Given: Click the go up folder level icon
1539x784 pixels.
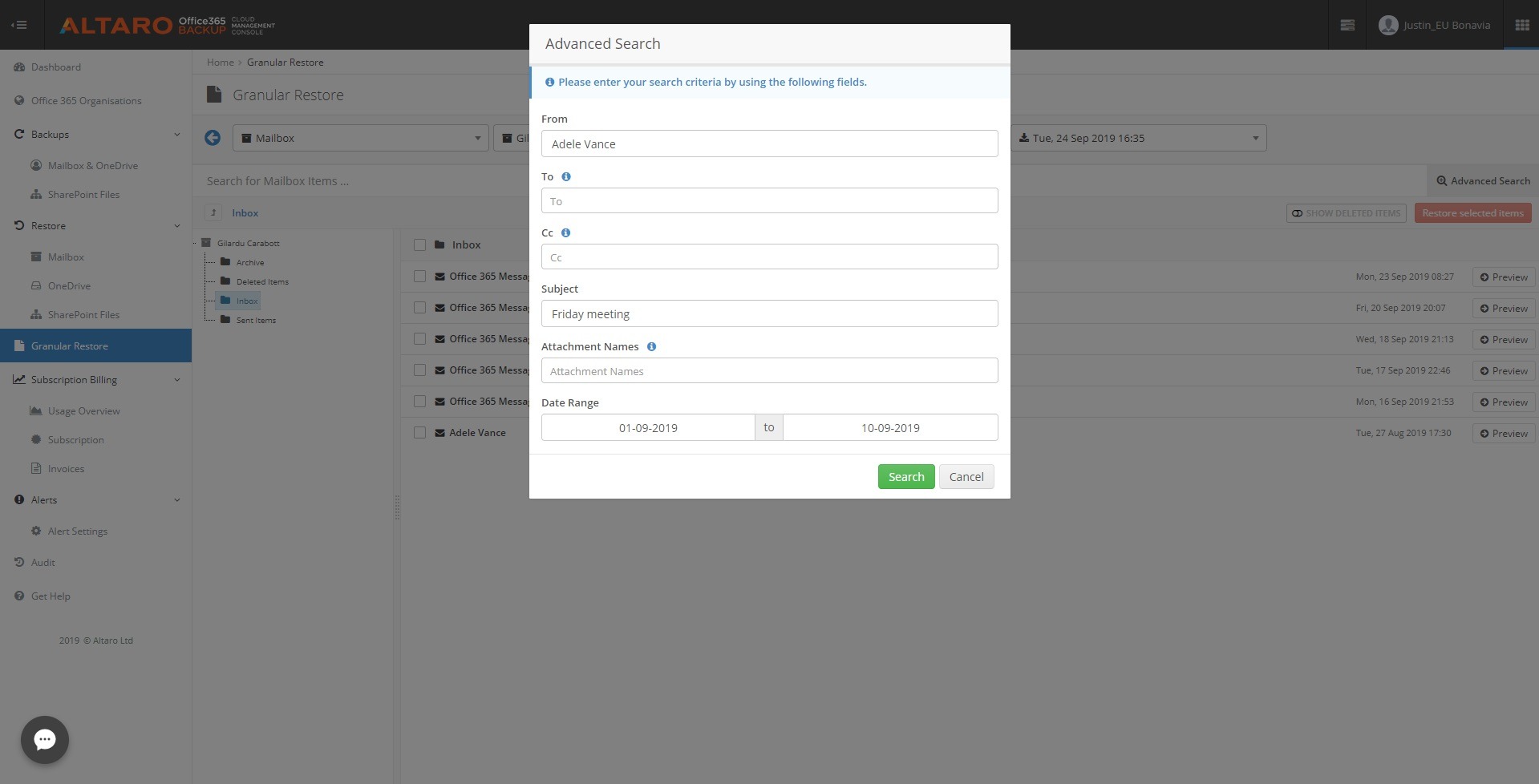Looking at the screenshot, I should (213, 212).
